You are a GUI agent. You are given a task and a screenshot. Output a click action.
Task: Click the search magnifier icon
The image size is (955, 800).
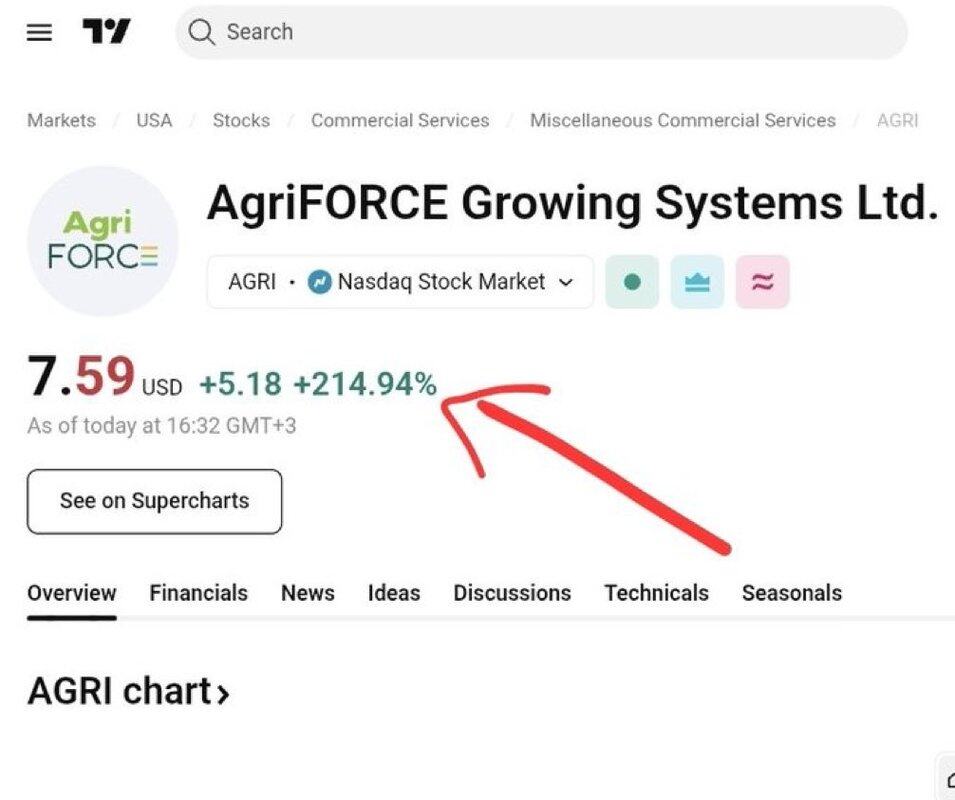pyautogui.click(x=201, y=32)
